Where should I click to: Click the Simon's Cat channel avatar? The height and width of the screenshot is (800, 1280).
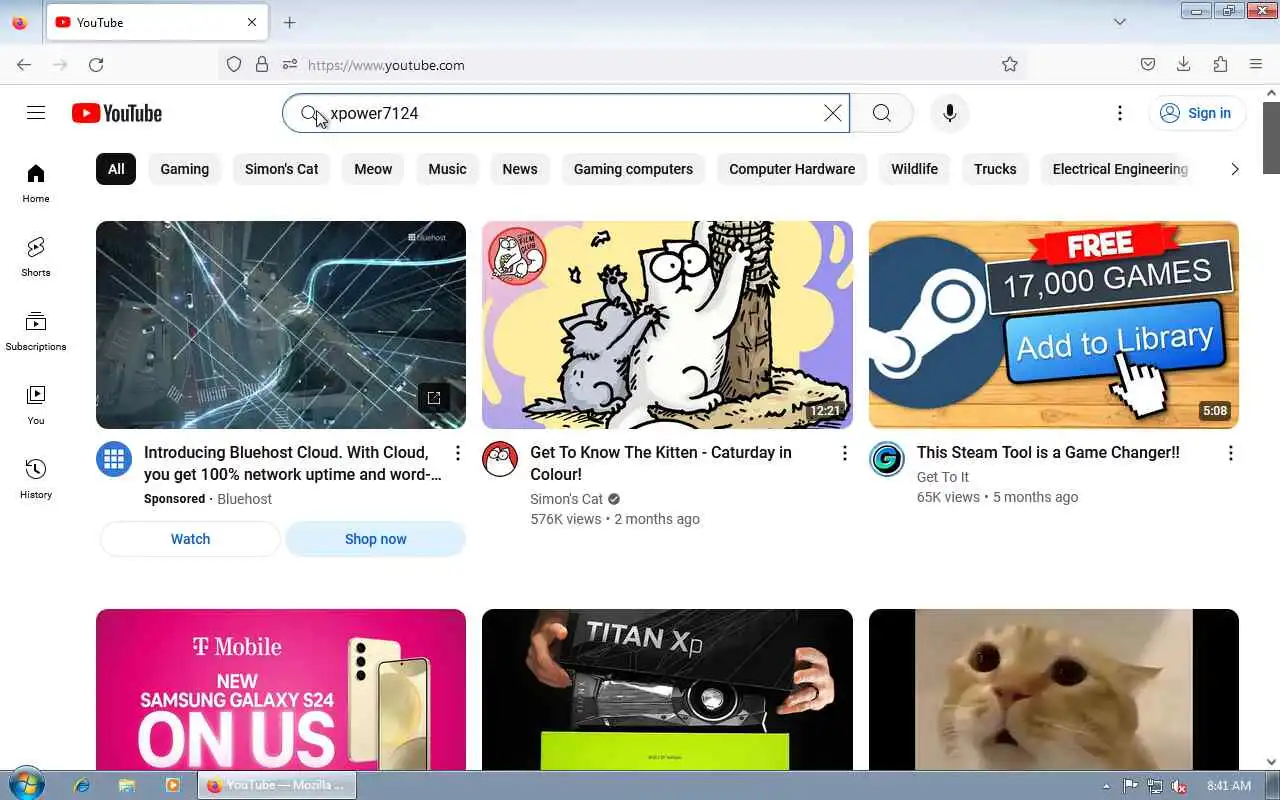500,459
